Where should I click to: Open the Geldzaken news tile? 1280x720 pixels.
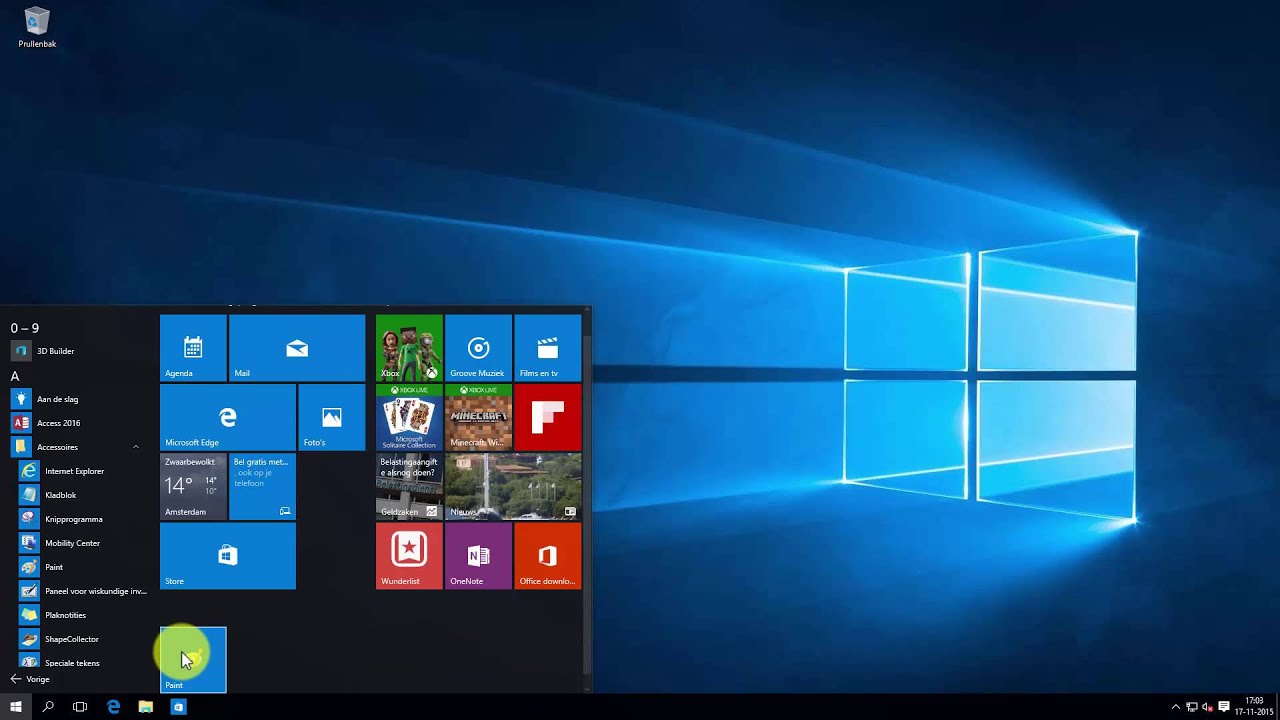tap(409, 486)
